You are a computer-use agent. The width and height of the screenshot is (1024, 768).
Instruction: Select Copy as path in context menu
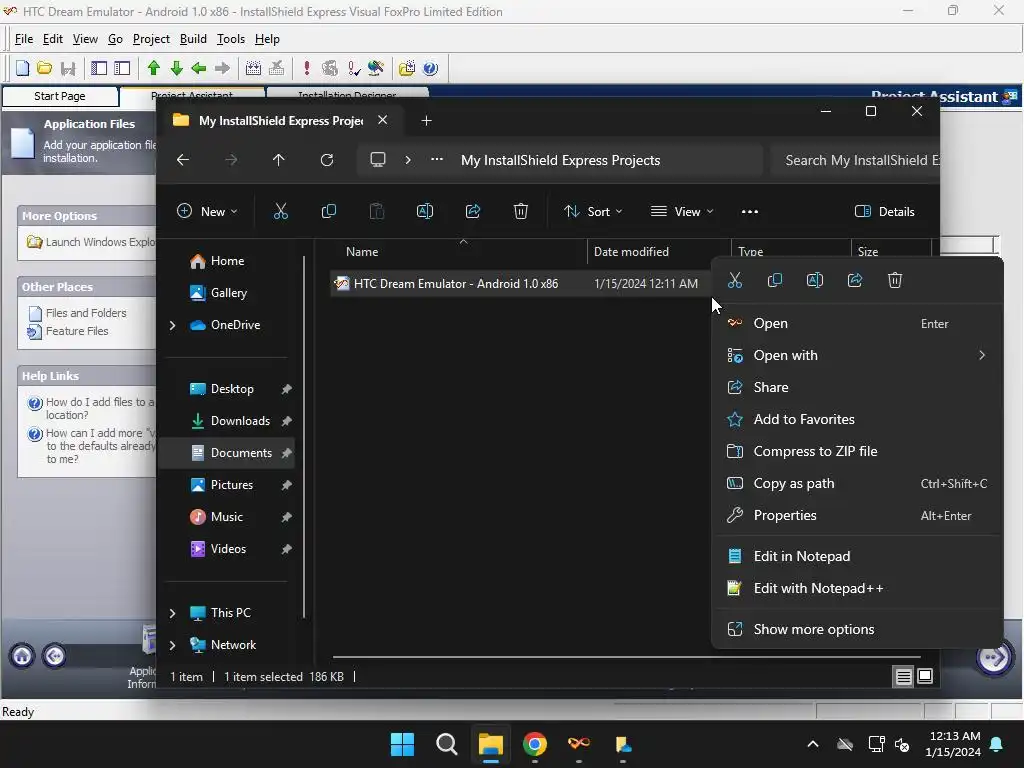857,484
